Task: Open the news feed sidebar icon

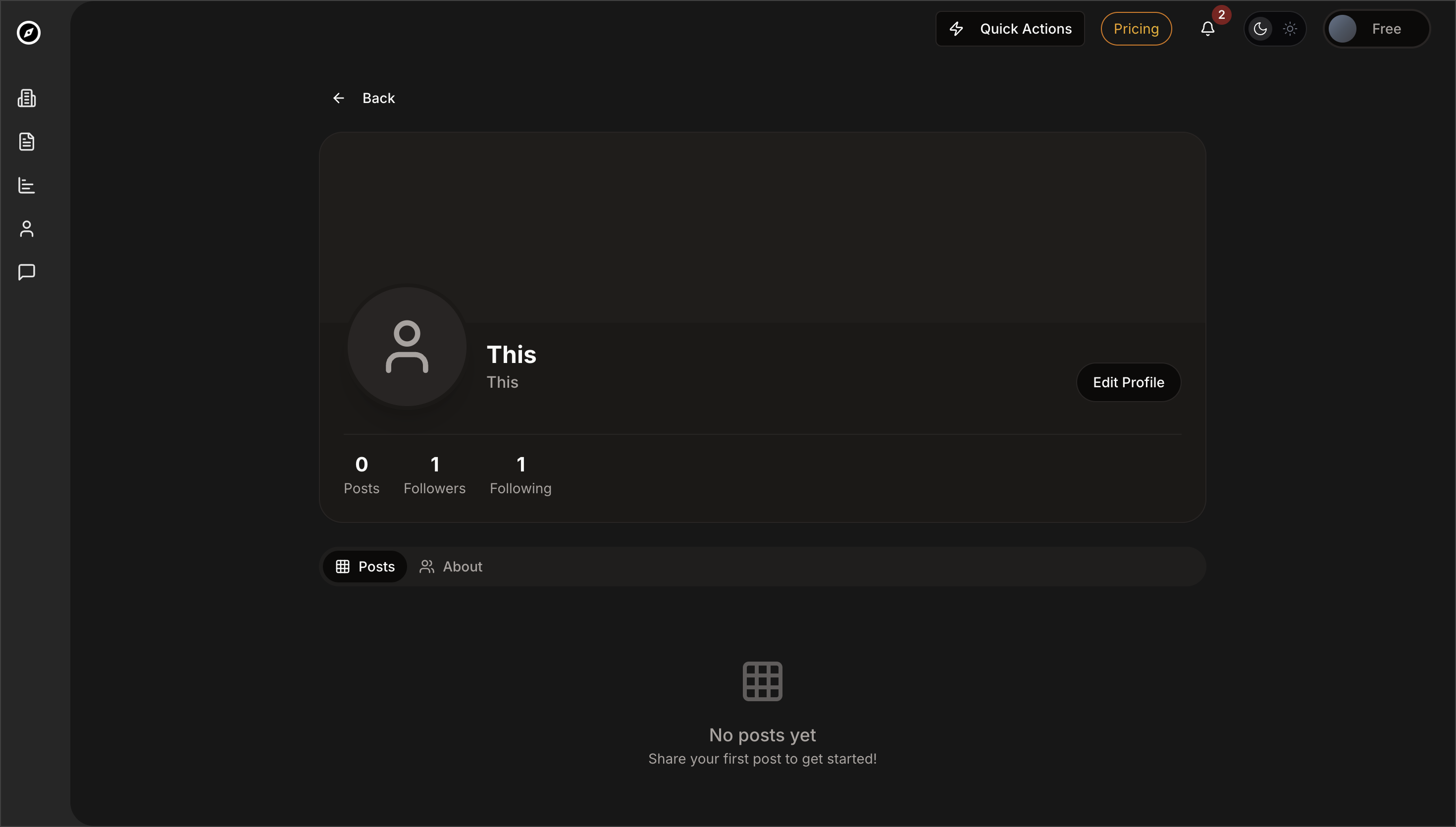Action: [x=27, y=98]
